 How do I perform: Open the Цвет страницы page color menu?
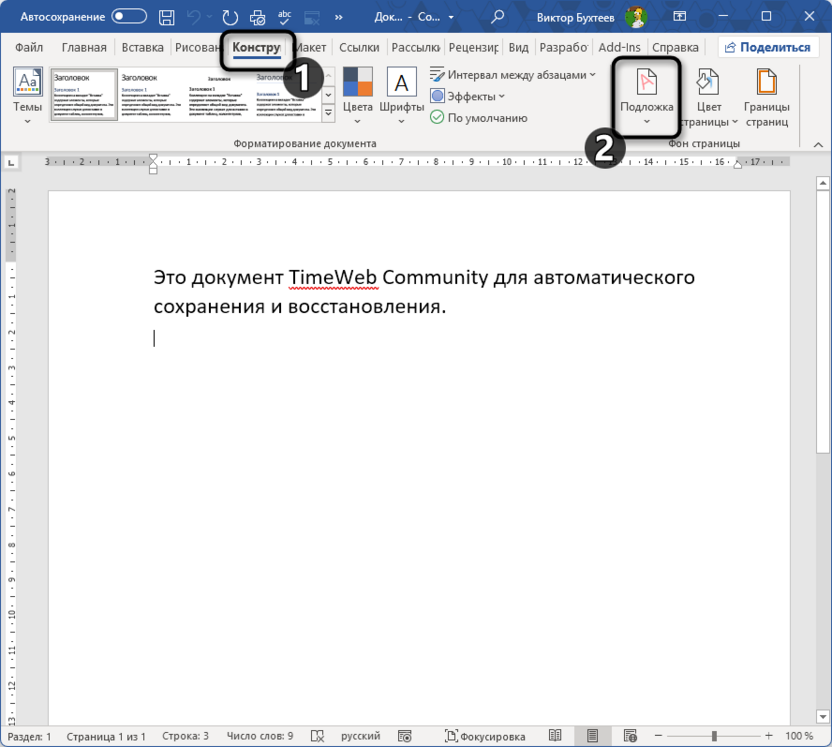click(x=708, y=98)
